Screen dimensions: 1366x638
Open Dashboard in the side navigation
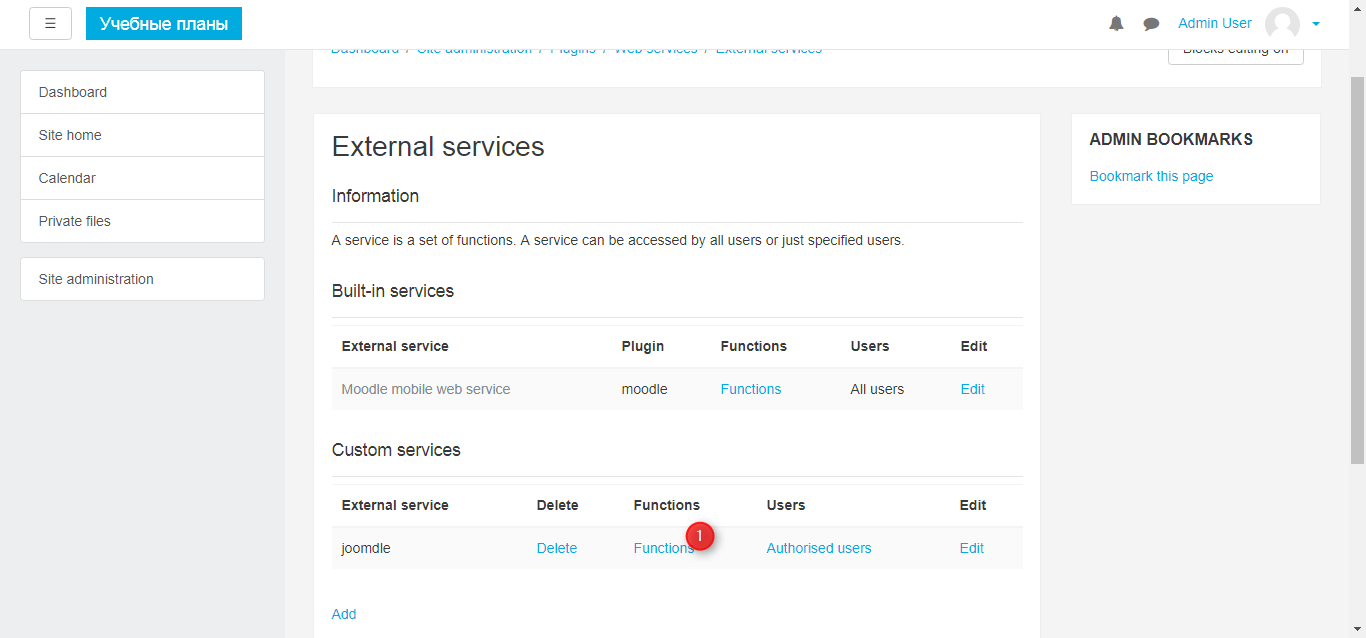[x=73, y=92]
